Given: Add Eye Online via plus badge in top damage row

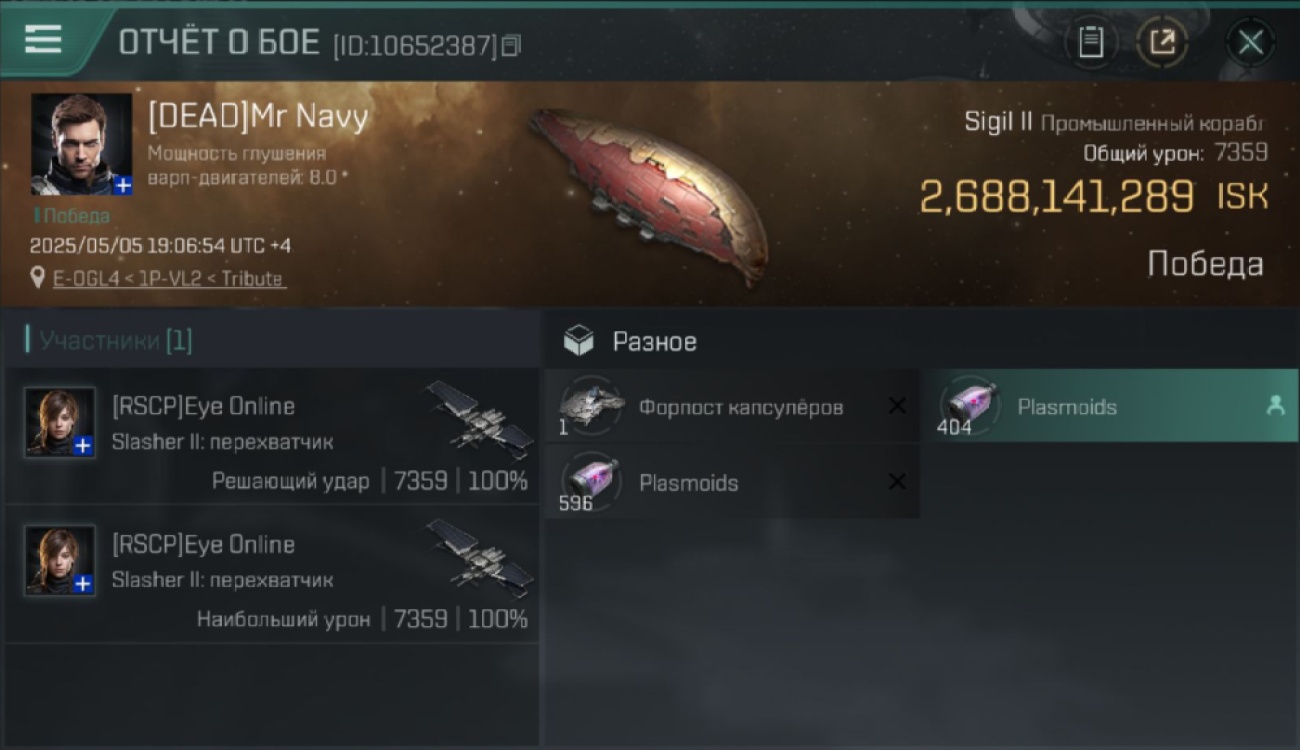Looking at the screenshot, I should coord(84,584).
